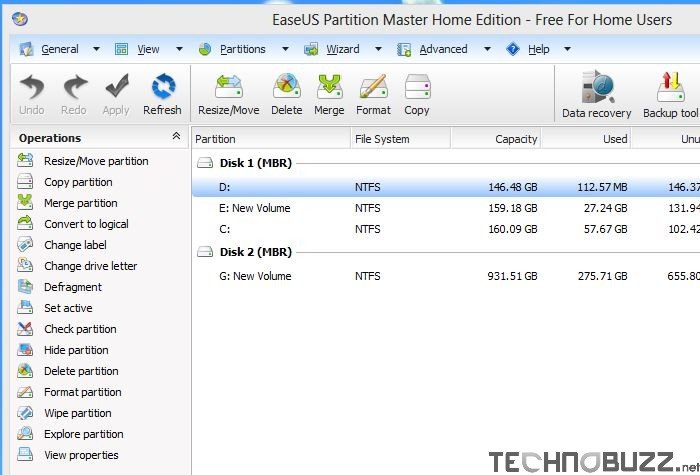The height and width of the screenshot is (475, 700).
Task: Click the Merge toolbar icon
Action: [329, 86]
